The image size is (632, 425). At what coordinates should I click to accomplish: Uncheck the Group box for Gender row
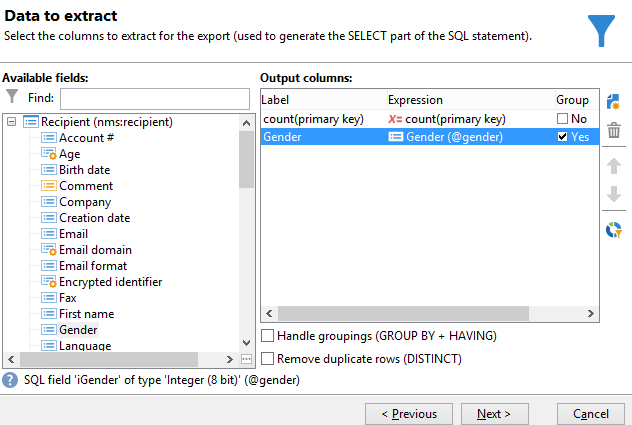(x=563, y=137)
